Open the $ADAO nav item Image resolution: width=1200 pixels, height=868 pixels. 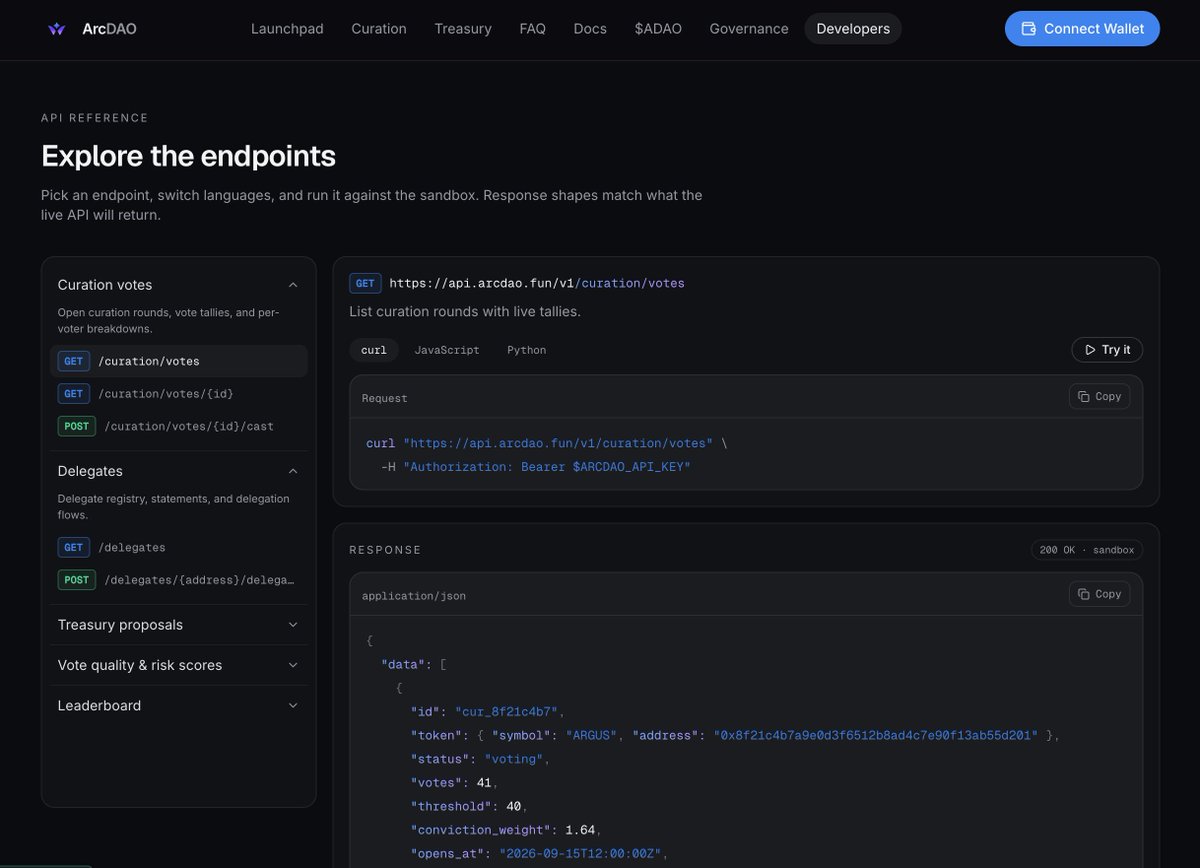click(x=658, y=29)
